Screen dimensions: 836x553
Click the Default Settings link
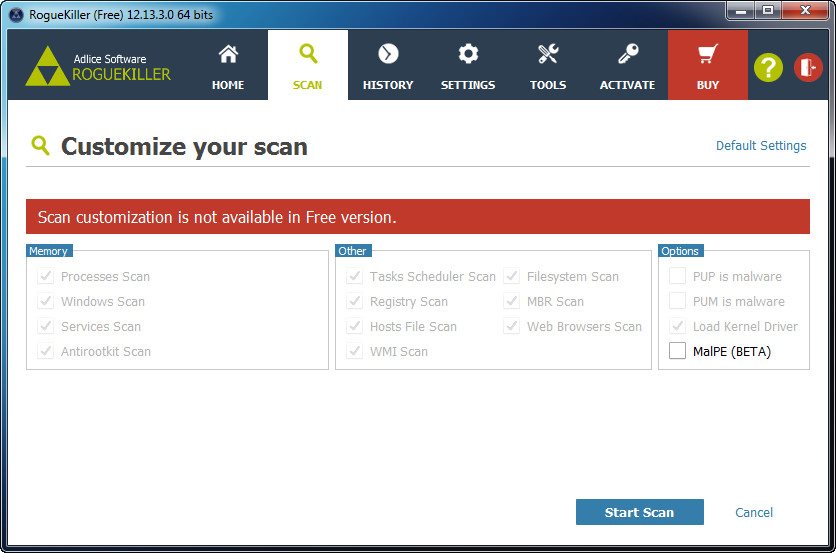pyautogui.click(x=761, y=146)
